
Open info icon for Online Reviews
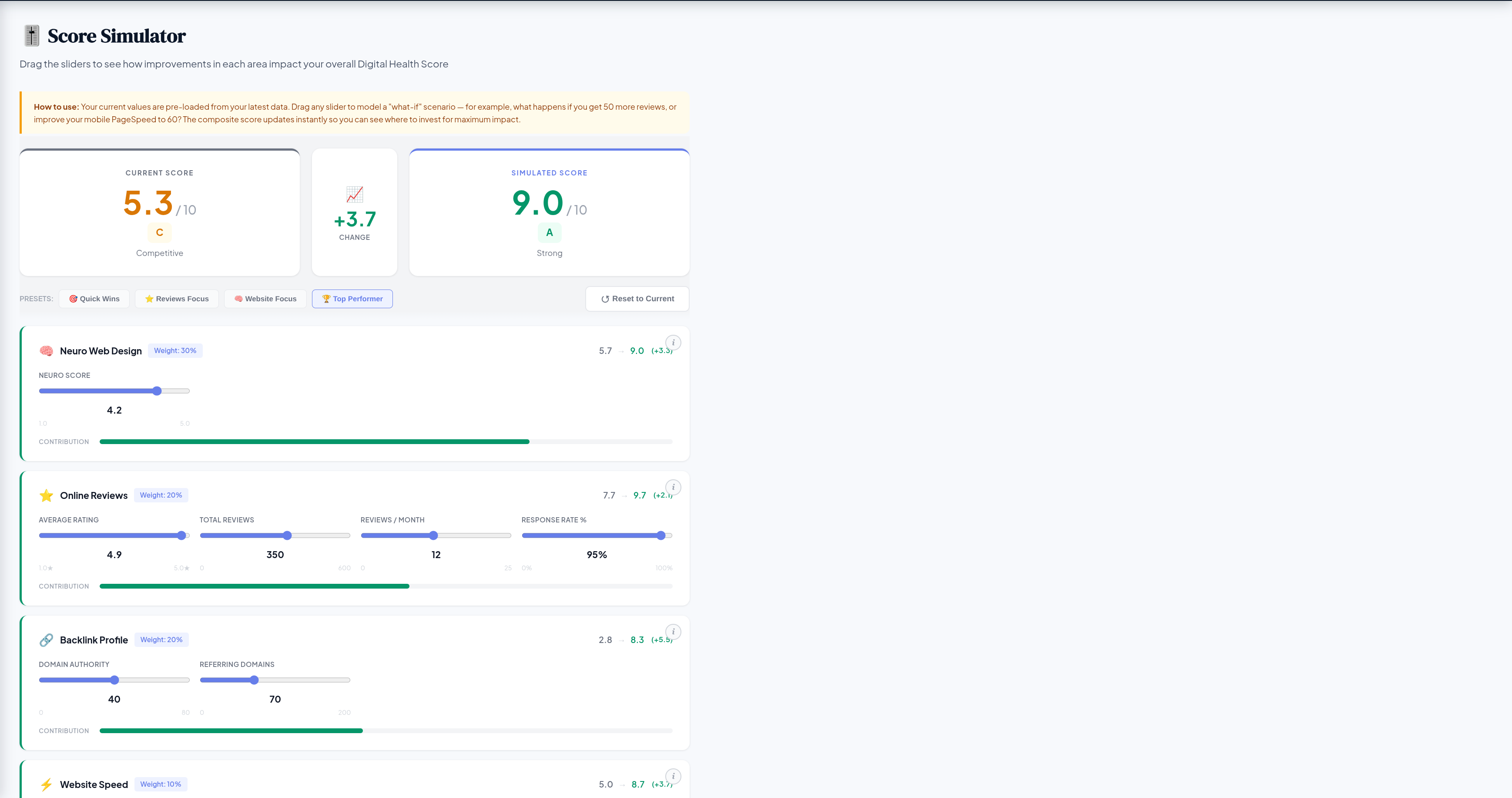click(673, 487)
